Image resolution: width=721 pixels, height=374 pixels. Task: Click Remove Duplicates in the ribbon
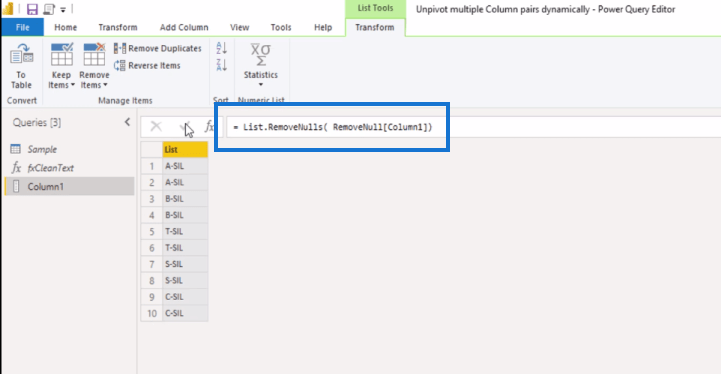[x=158, y=48]
